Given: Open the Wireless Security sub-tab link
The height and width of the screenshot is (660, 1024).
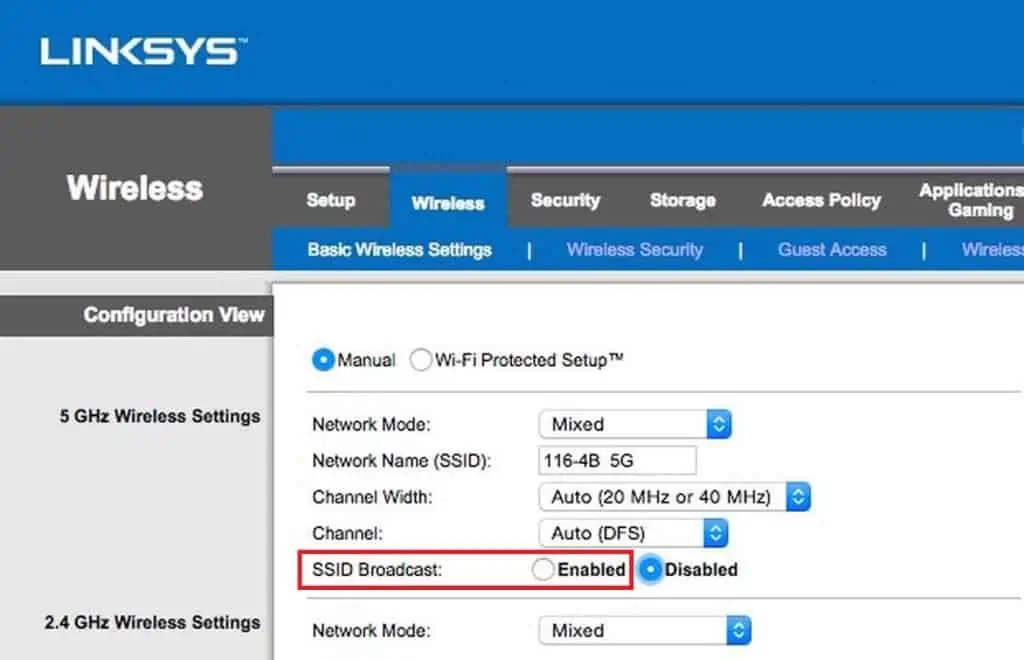Looking at the screenshot, I should pyautogui.click(x=635, y=250).
